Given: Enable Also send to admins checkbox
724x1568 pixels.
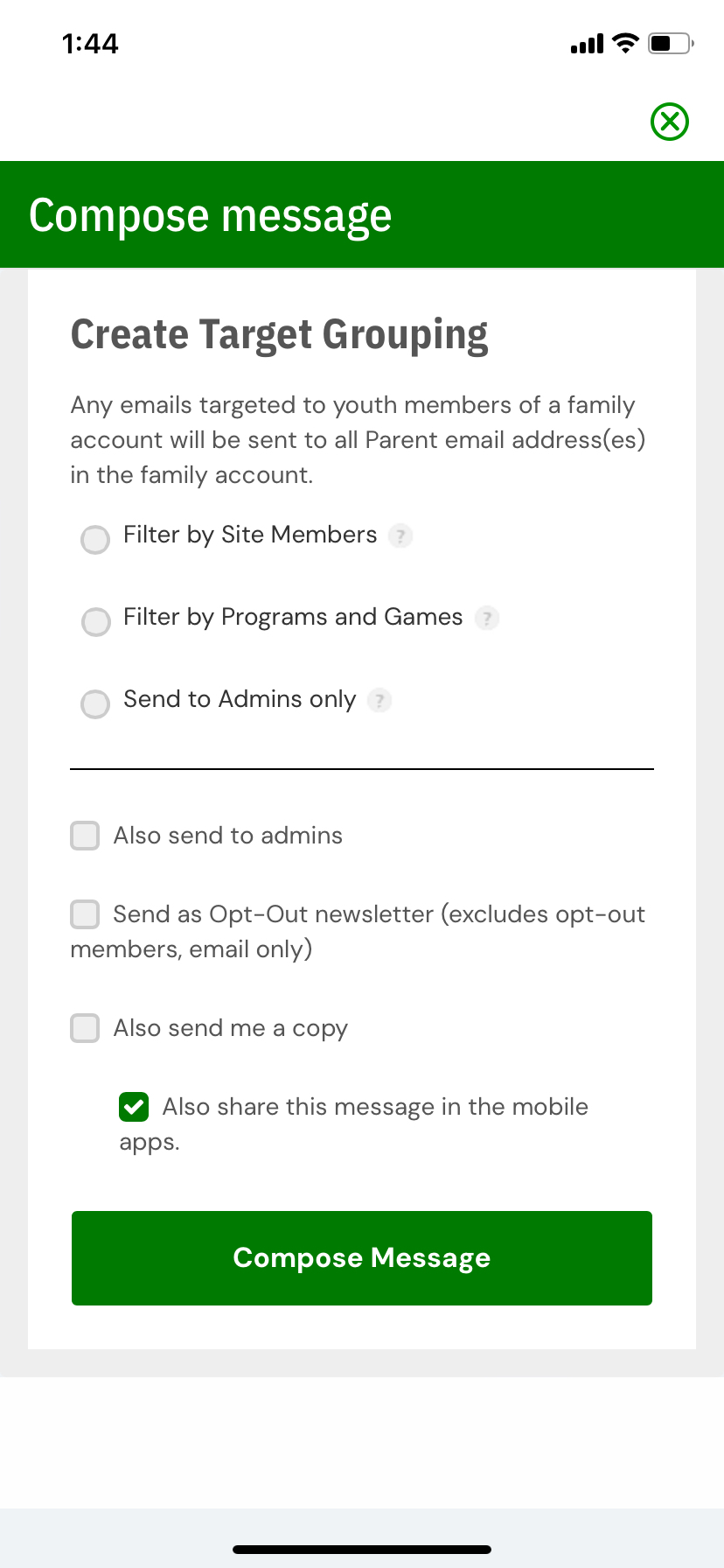Looking at the screenshot, I should click(85, 836).
